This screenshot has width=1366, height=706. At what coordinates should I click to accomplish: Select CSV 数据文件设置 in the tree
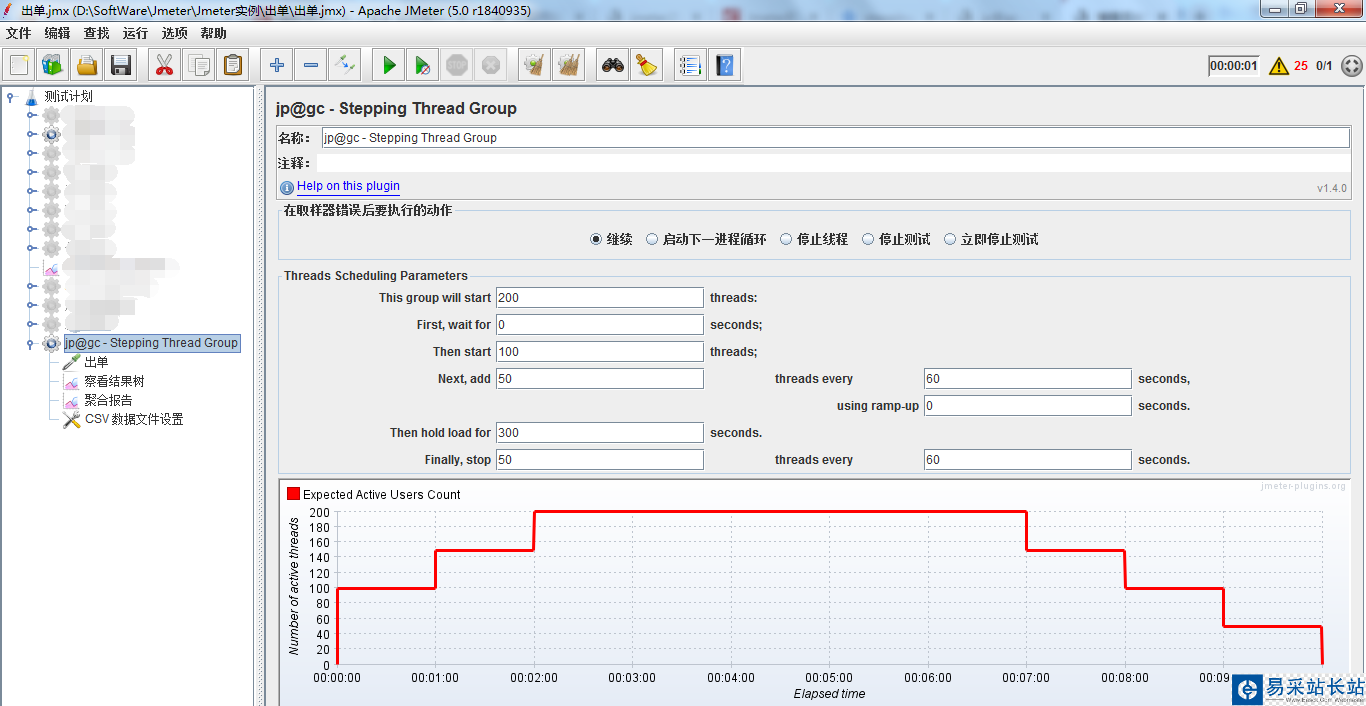(x=134, y=419)
